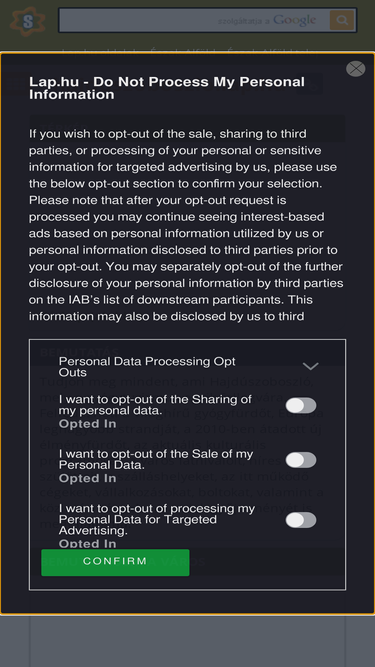The height and width of the screenshot is (667, 375).
Task: Toggle opt-out of Sharing personal data
Action: click(301, 405)
